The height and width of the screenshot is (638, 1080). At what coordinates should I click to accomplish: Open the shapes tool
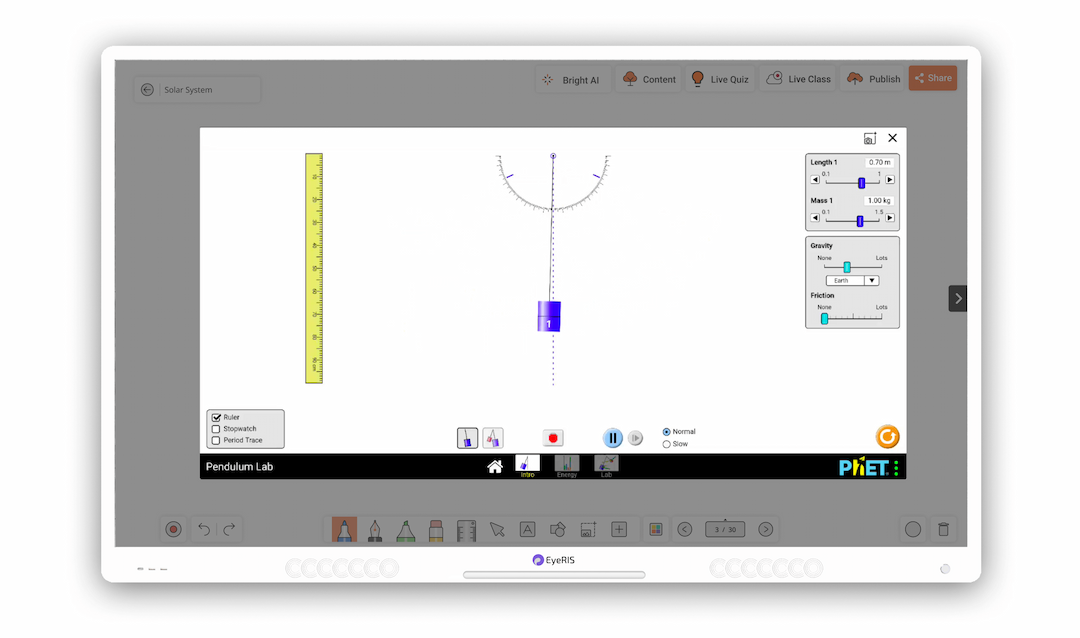pyautogui.click(x=557, y=529)
